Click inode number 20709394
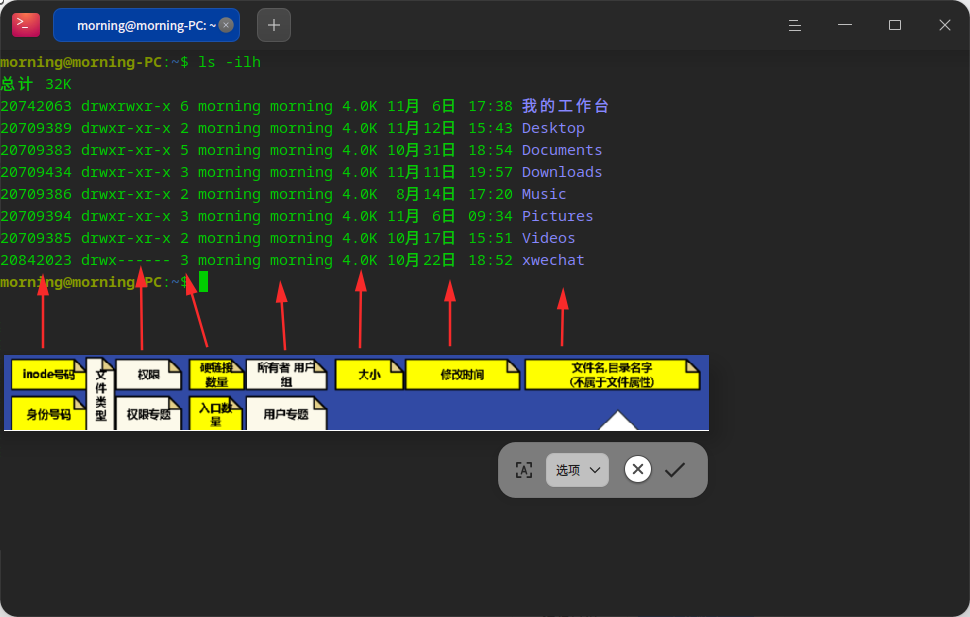This screenshot has height=617, width=970. pyautogui.click(x=36, y=216)
